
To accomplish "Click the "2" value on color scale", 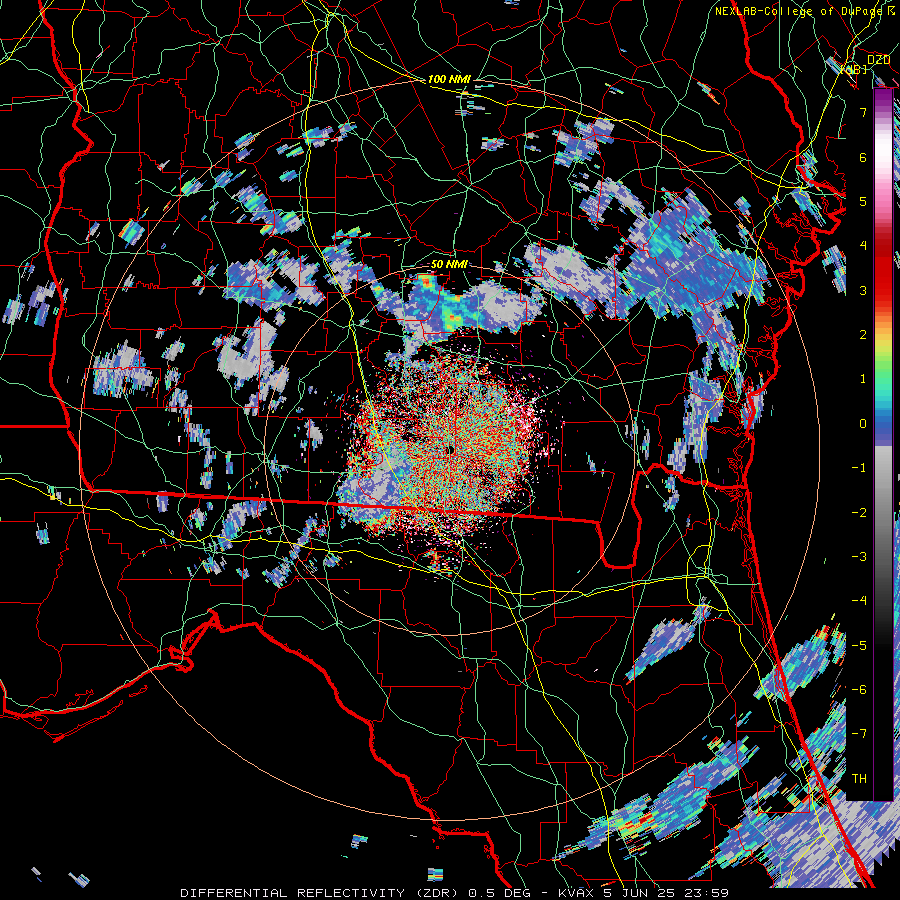I will 863,335.
